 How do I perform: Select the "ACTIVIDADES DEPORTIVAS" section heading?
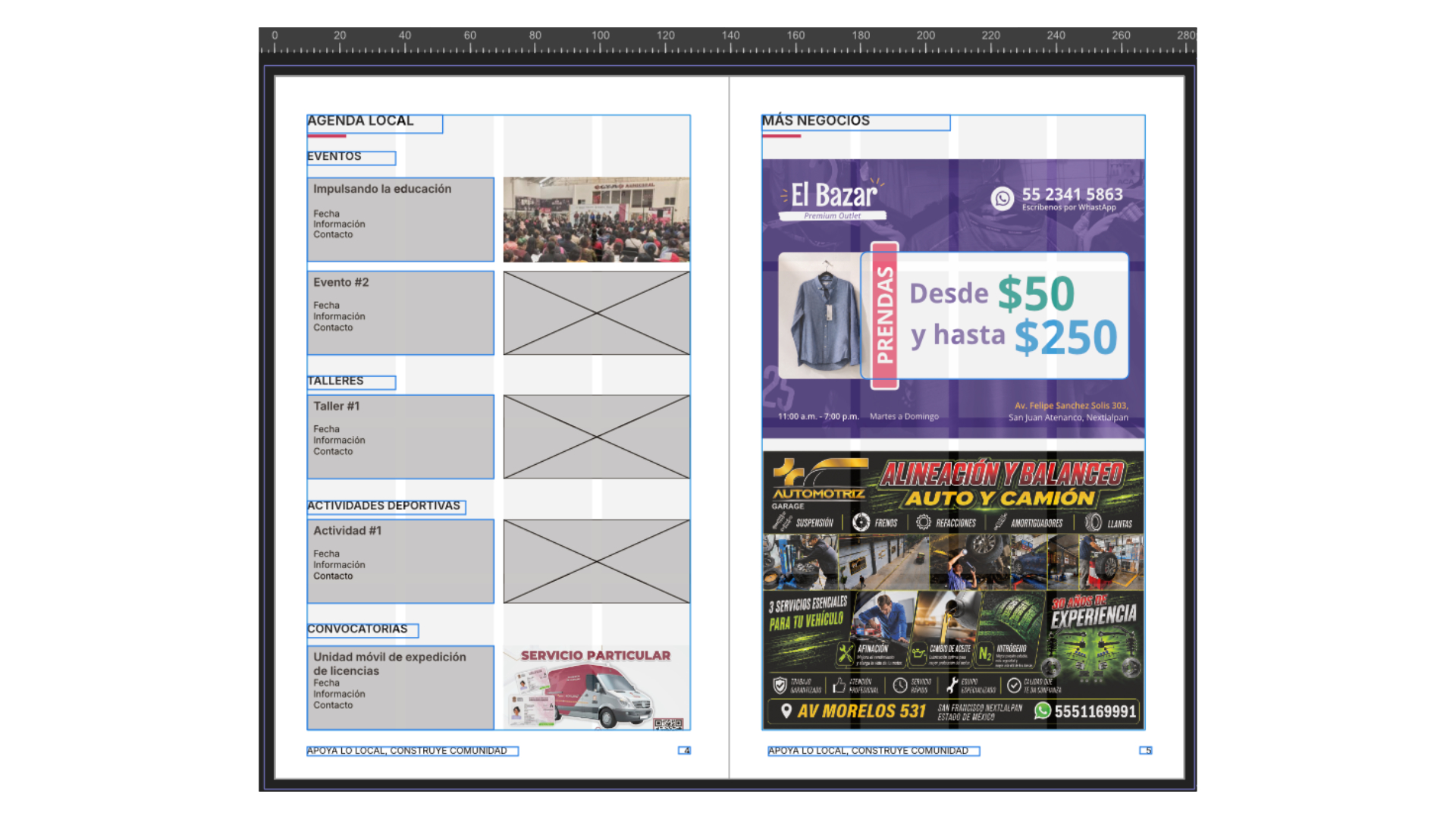386,507
